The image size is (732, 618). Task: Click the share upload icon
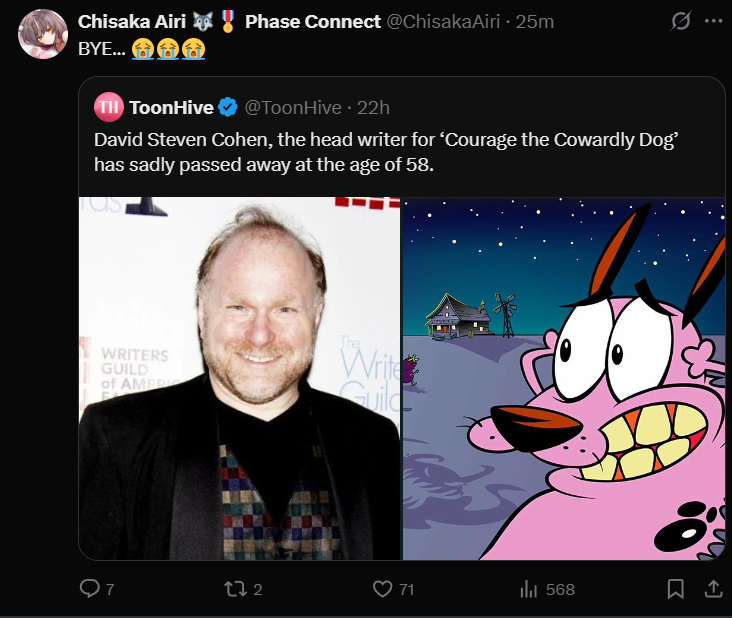point(714,589)
